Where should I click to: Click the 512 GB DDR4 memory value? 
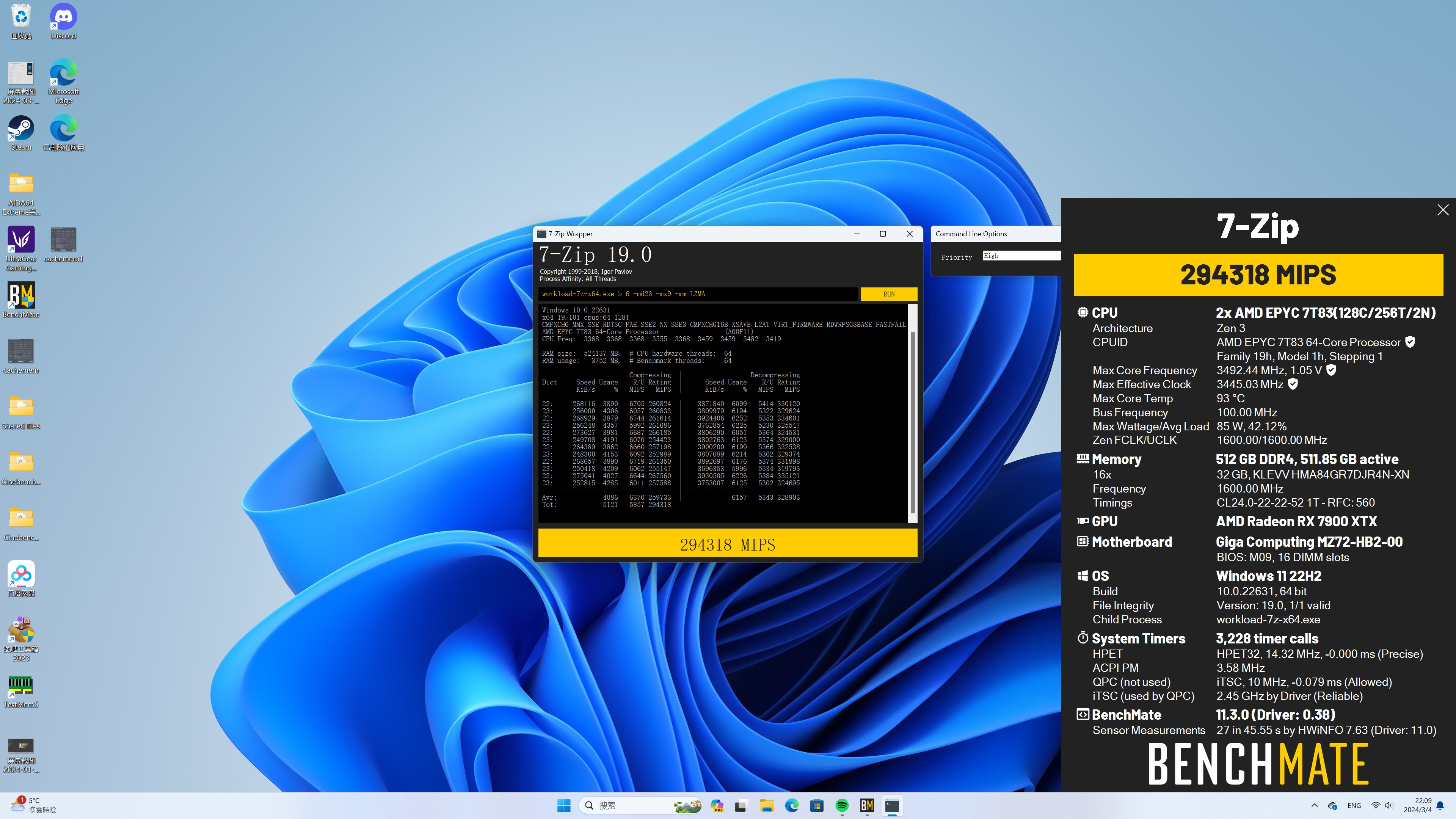click(x=1307, y=459)
